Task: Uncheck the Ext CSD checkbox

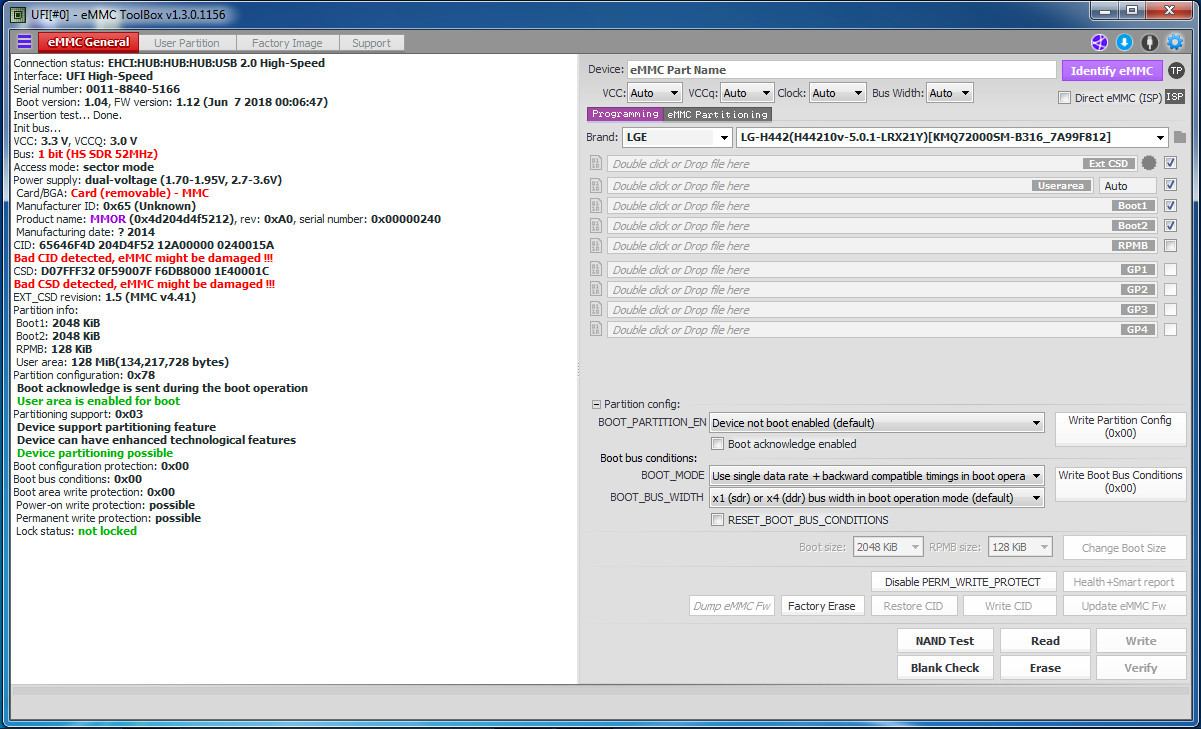Action: pos(1170,163)
